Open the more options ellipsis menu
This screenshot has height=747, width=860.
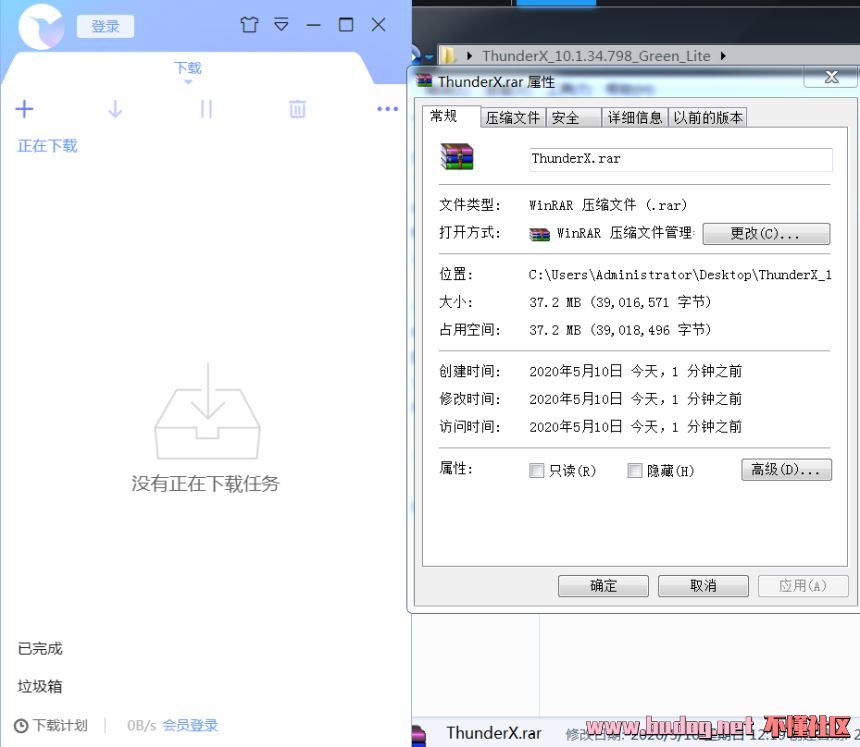click(387, 109)
